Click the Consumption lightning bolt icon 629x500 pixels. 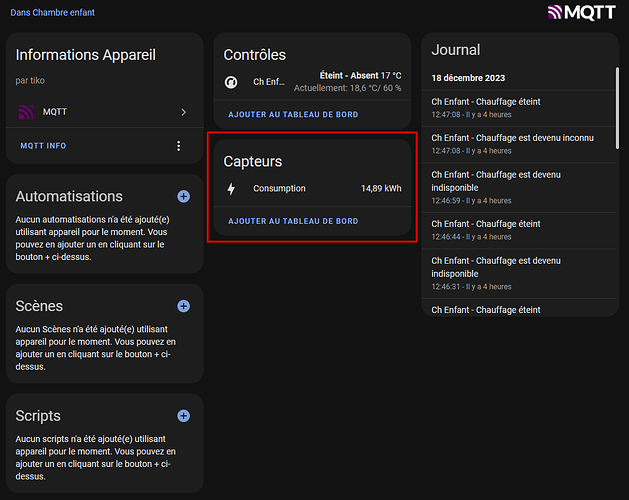tap(232, 188)
